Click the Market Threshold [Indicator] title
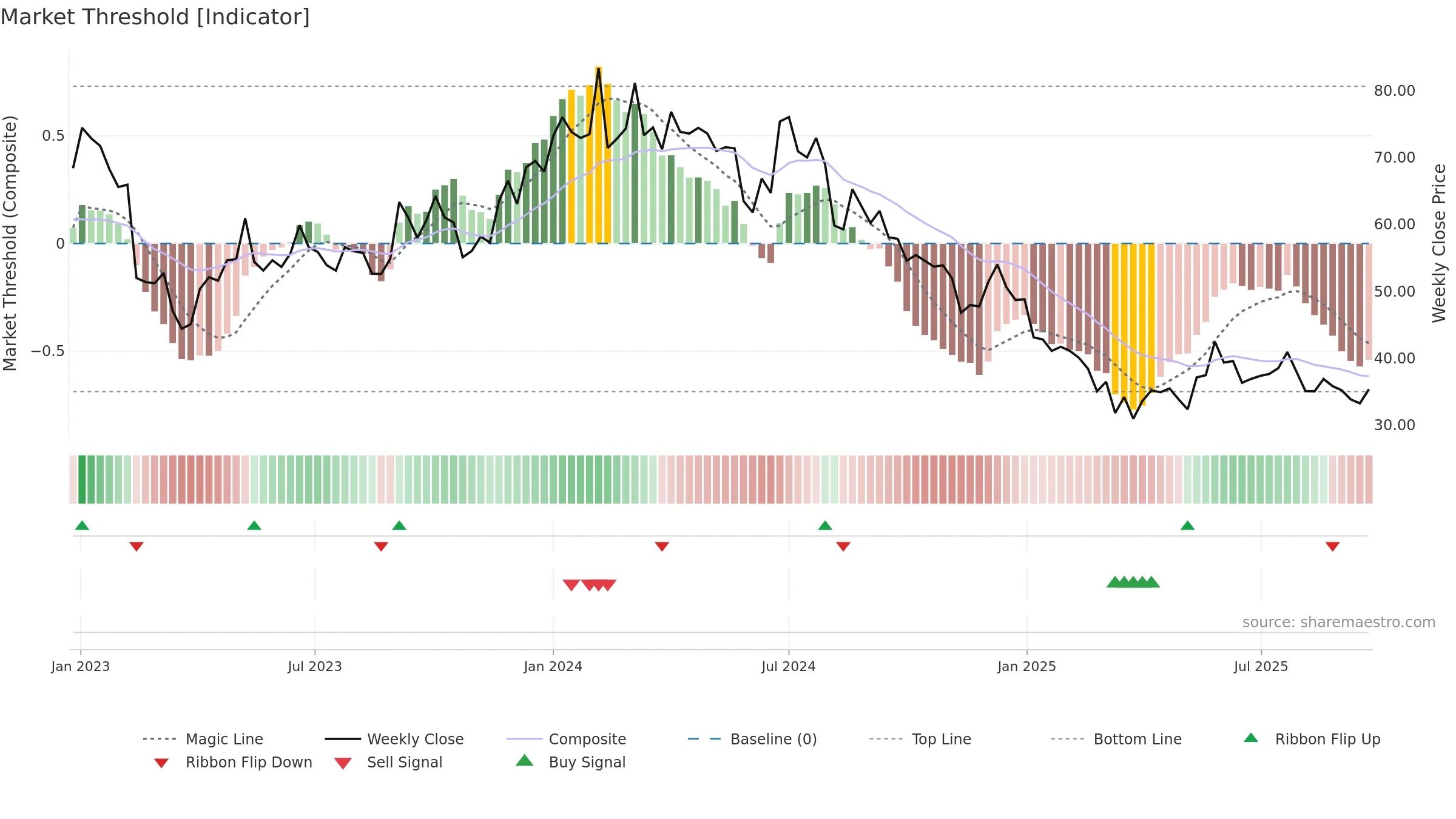 point(155,17)
